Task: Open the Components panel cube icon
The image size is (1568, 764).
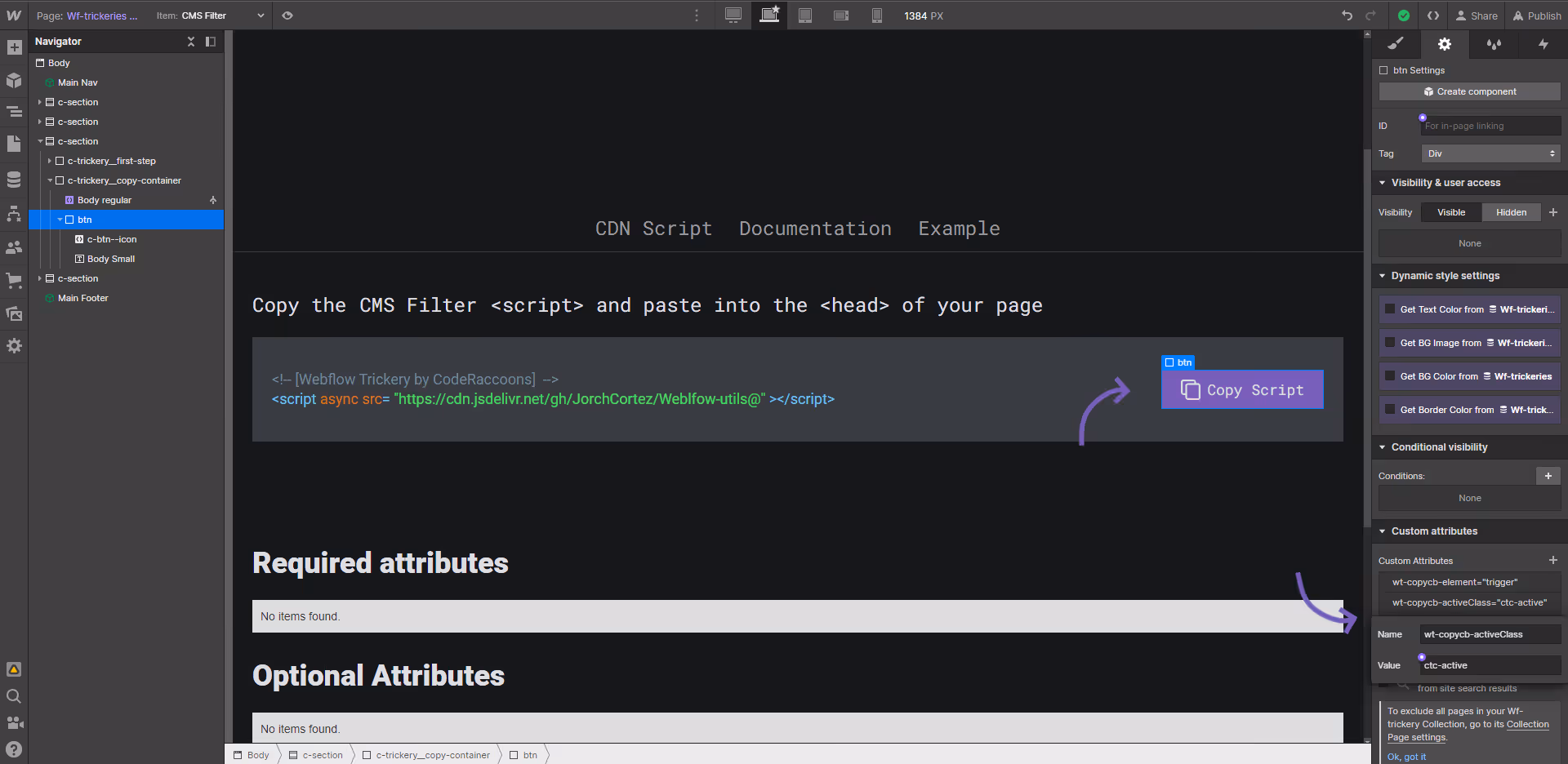Action: (x=14, y=80)
